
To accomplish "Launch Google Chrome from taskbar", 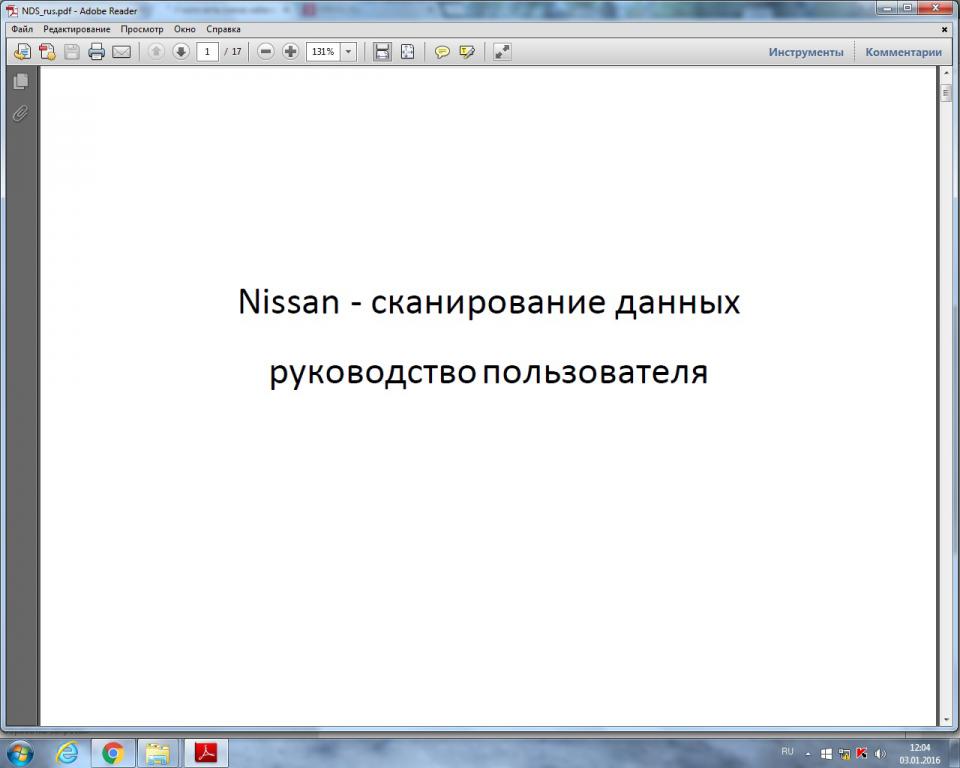I will coord(113,753).
